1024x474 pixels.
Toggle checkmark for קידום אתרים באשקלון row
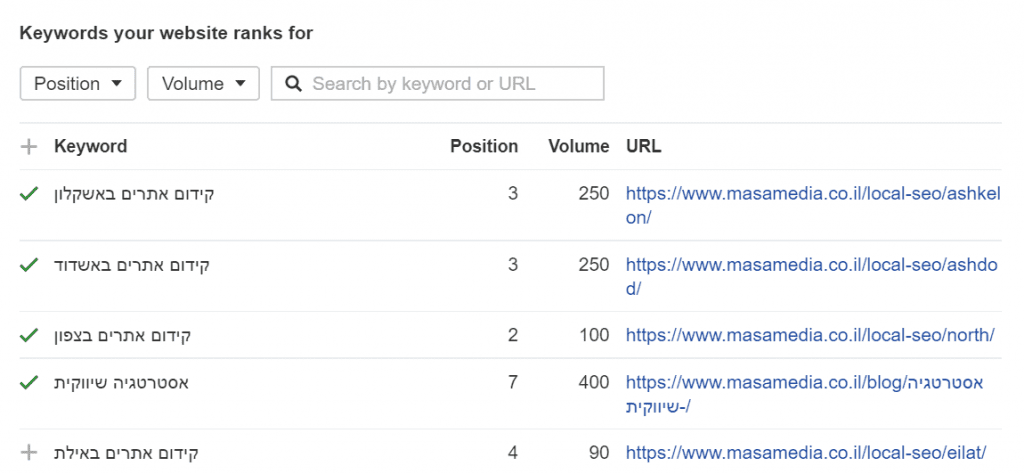click(29, 194)
